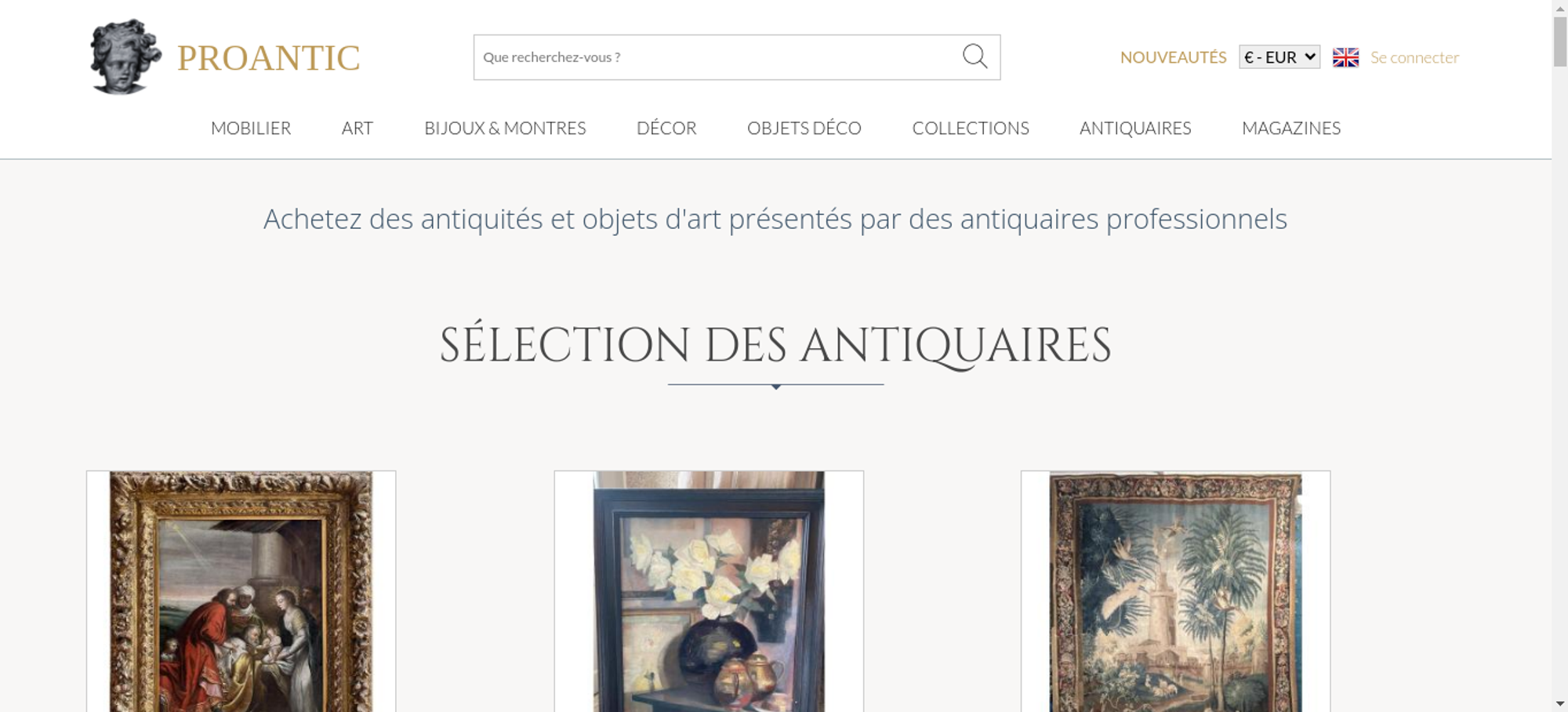
Task: Open the BIJOUX & MONTRES menu
Action: click(x=505, y=128)
